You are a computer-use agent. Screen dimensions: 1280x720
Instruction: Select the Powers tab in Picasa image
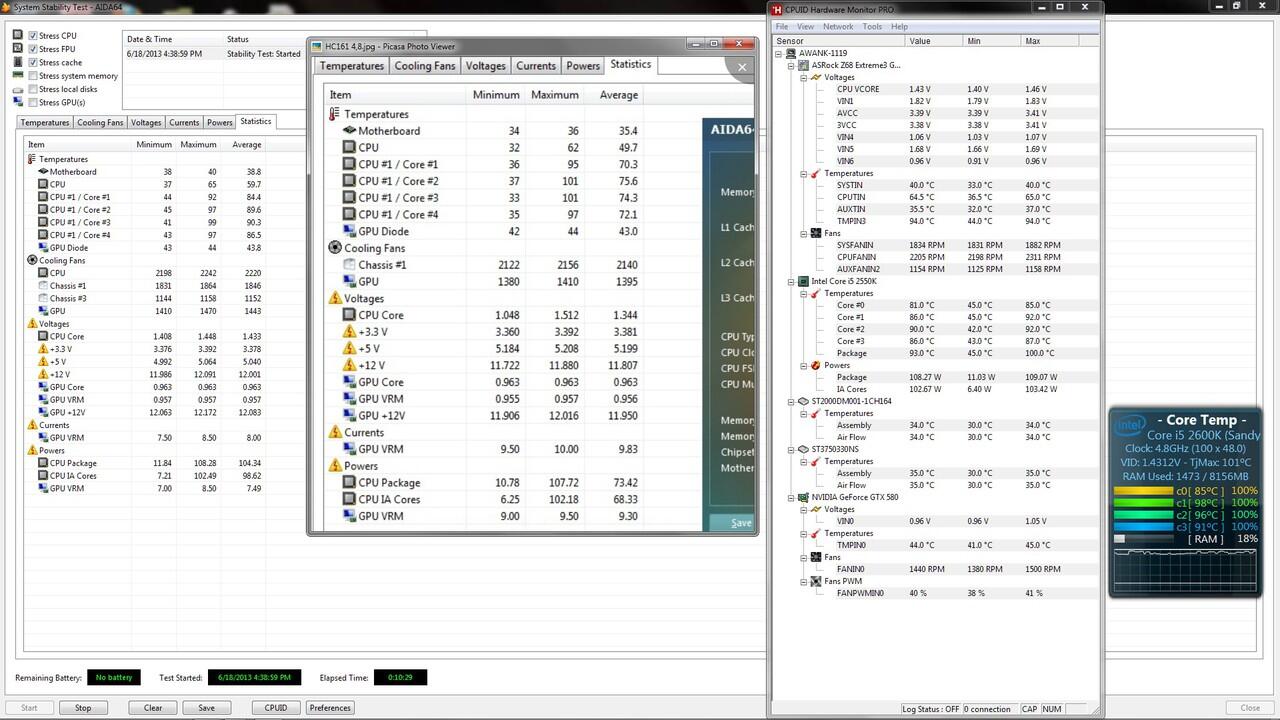click(583, 66)
